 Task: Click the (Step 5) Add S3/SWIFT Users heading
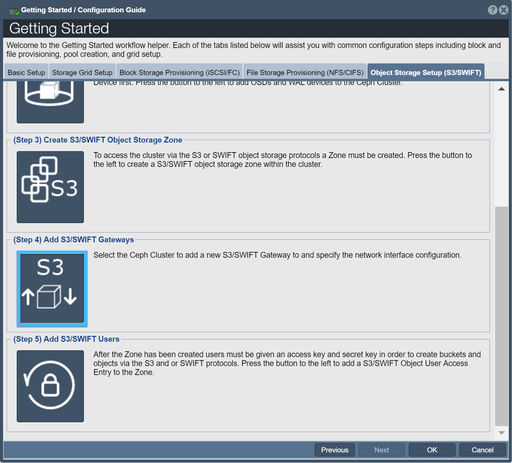tap(66, 339)
